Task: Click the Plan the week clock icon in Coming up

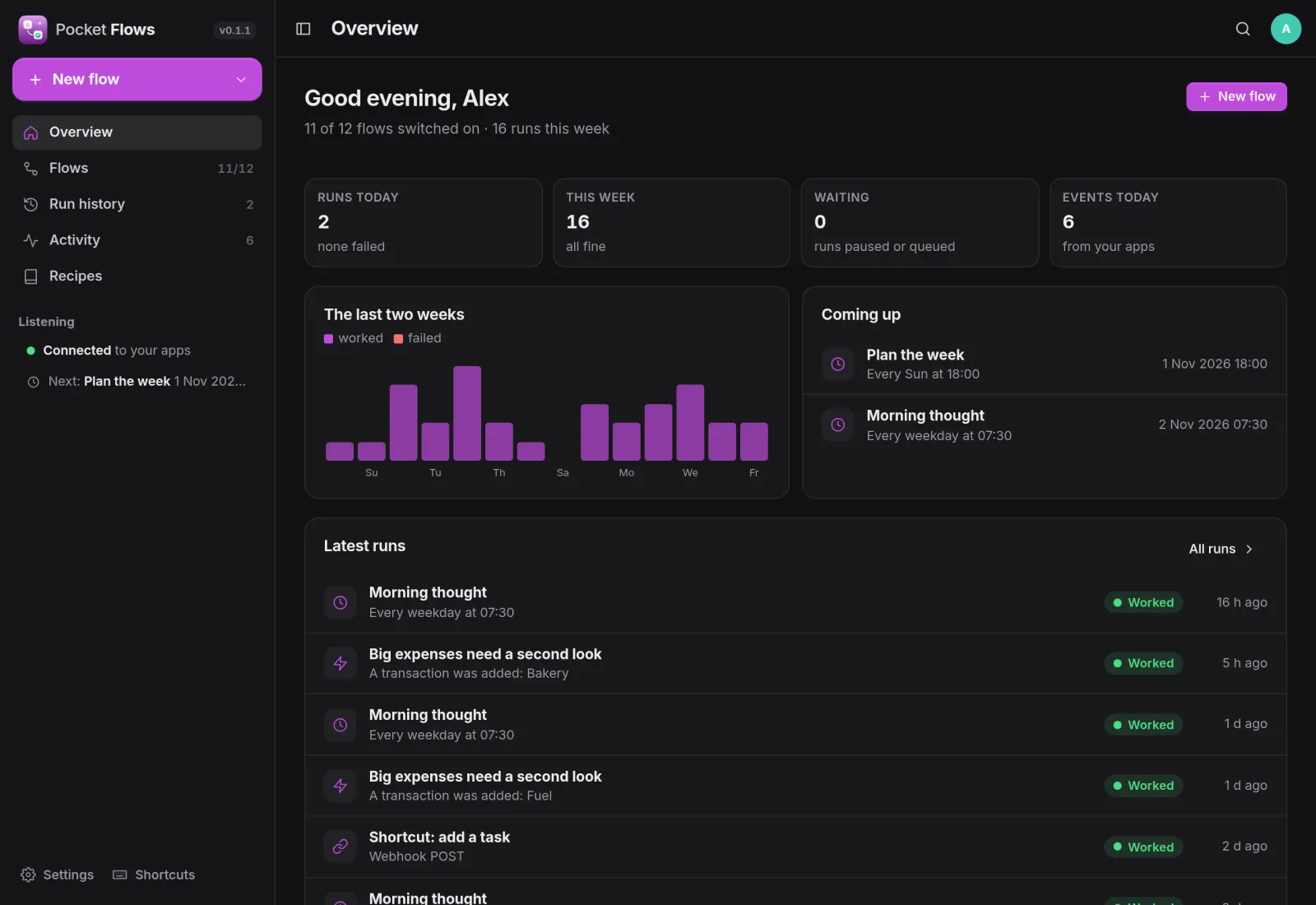Action: [x=837, y=364]
